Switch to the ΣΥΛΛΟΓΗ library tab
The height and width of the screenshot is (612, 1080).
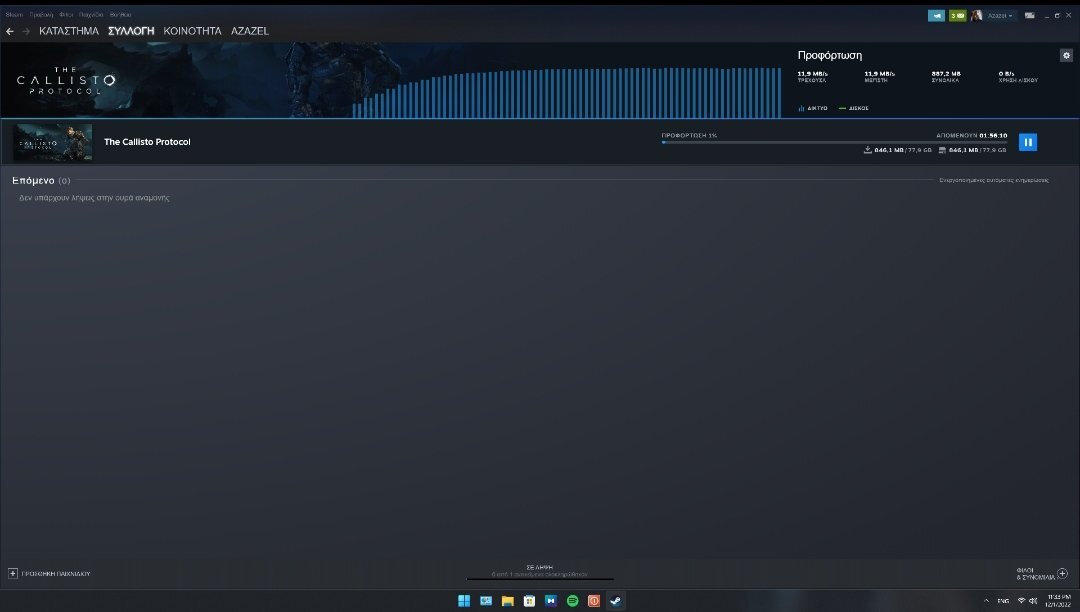(131, 31)
